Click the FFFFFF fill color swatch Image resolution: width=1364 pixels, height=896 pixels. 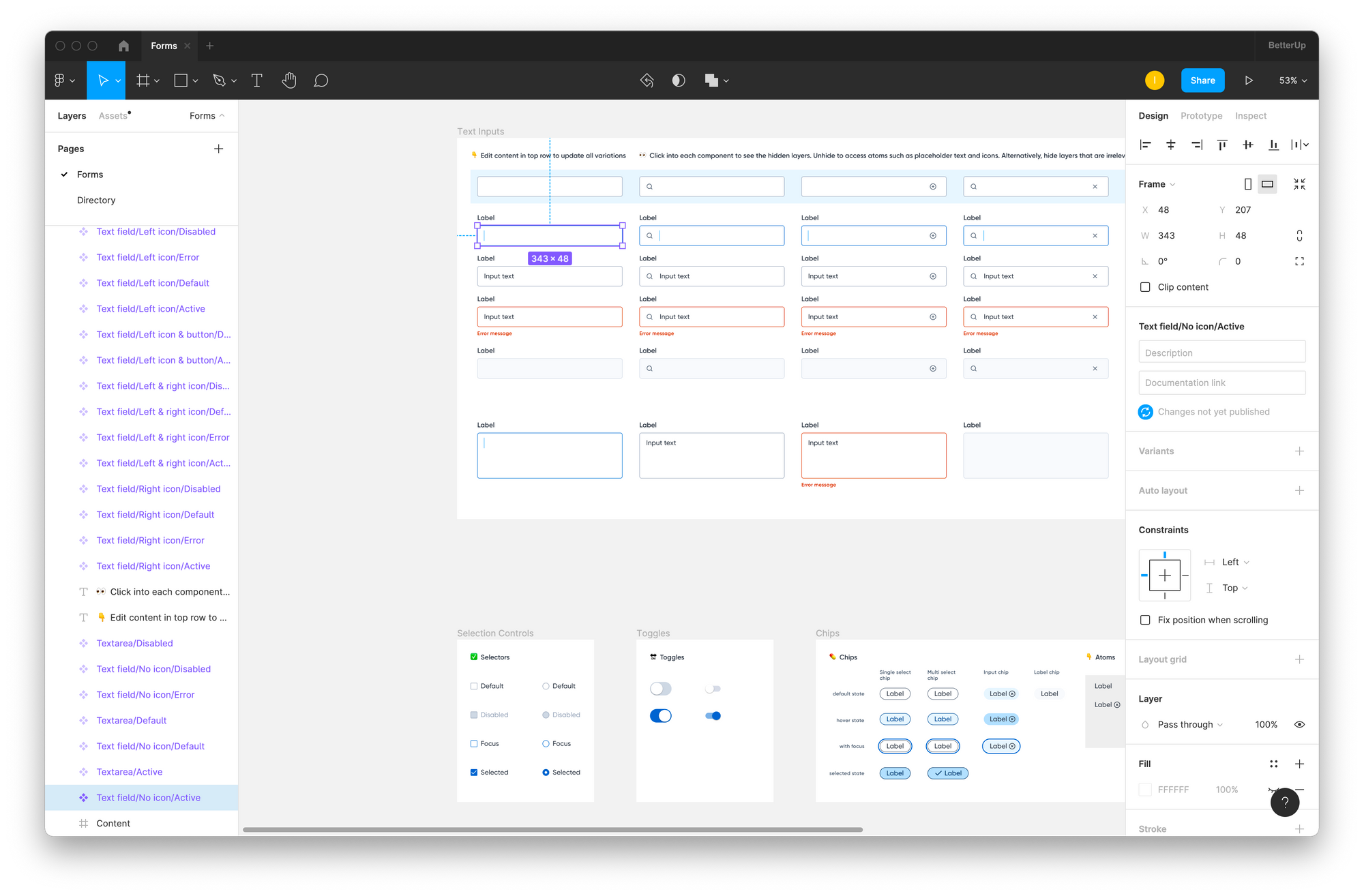pyautogui.click(x=1145, y=790)
